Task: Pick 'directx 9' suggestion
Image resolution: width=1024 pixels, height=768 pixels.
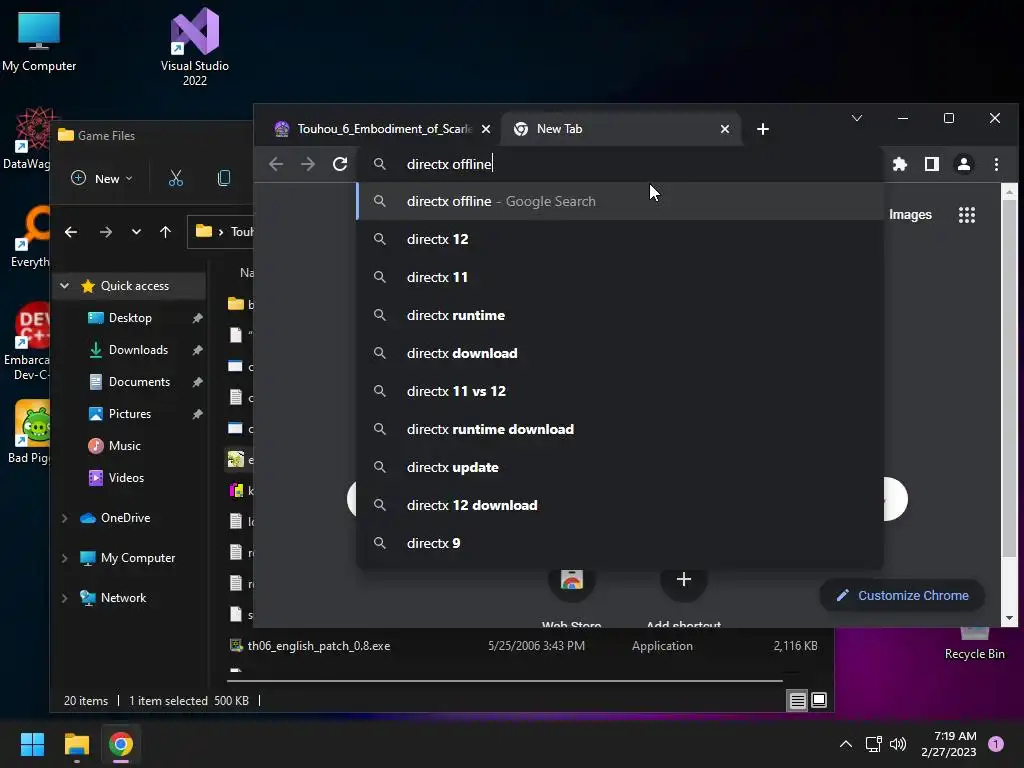Action: tap(620, 543)
